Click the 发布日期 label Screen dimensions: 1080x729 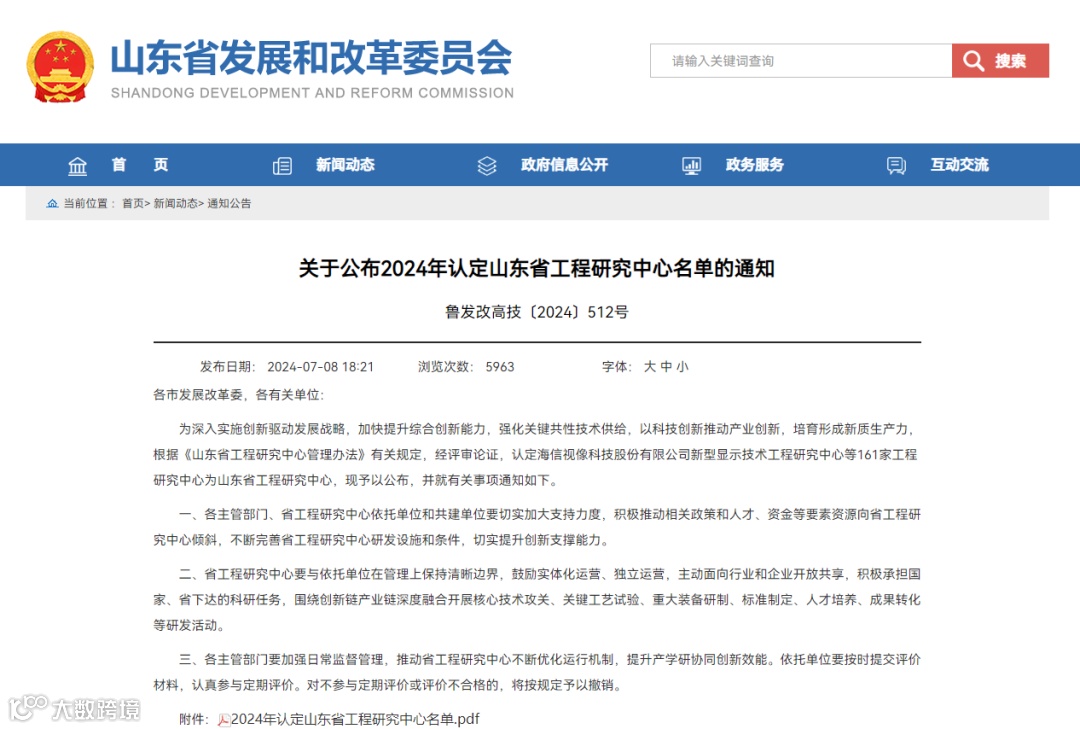tap(227, 367)
